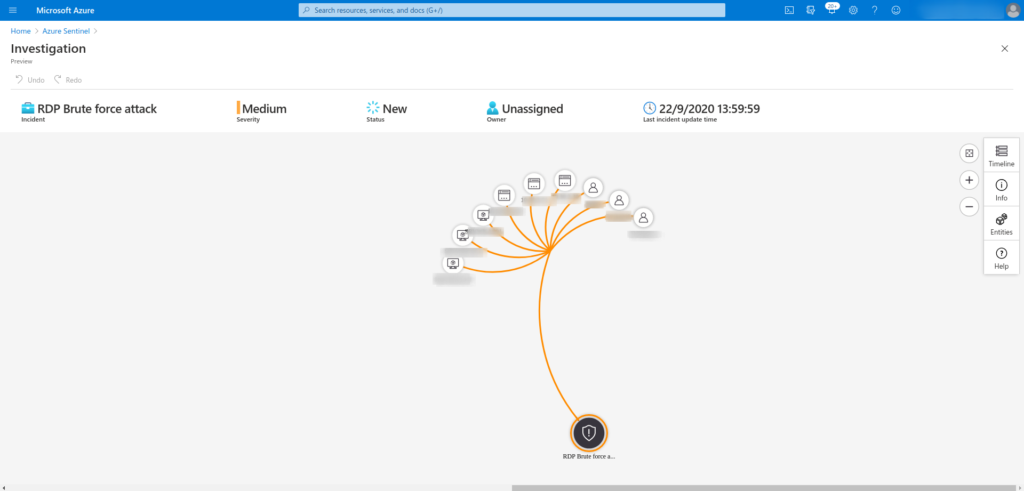Click the incident title RDP Brute force attack
The image size is (1024, 491).
(x=97, y=108)
